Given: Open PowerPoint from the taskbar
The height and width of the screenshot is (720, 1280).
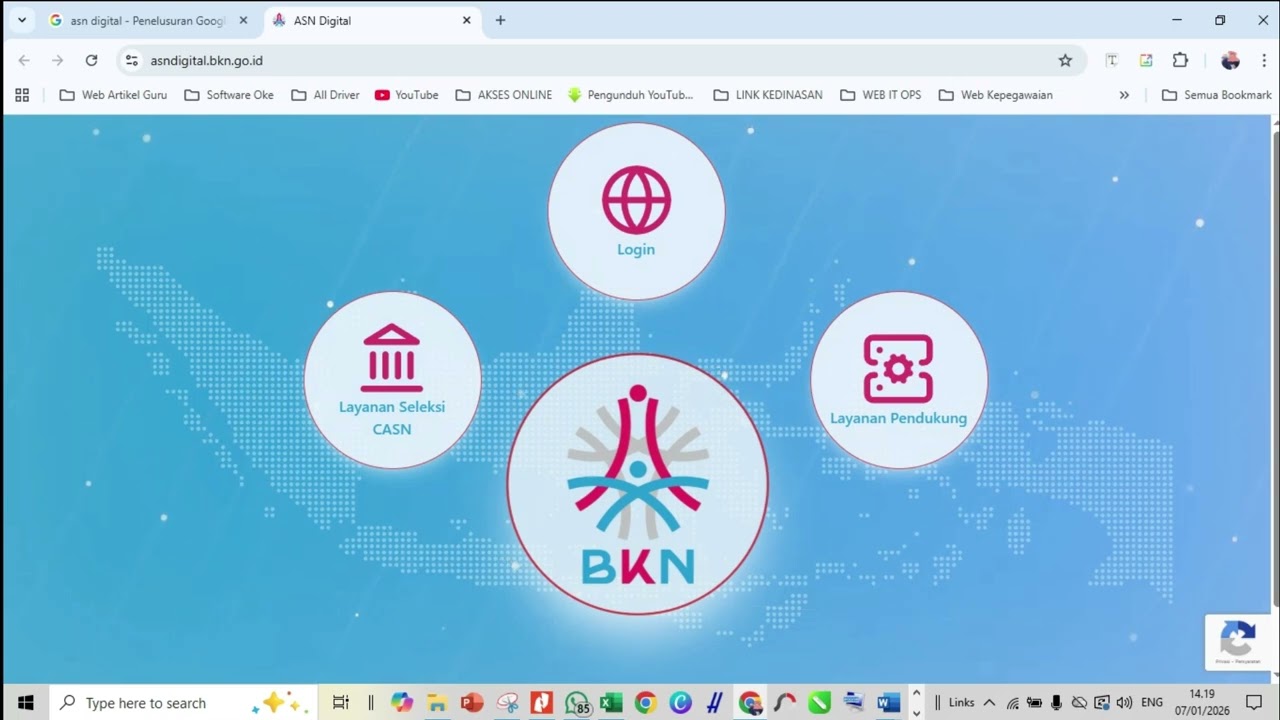Looking at the screenshot, I should 472,703.
